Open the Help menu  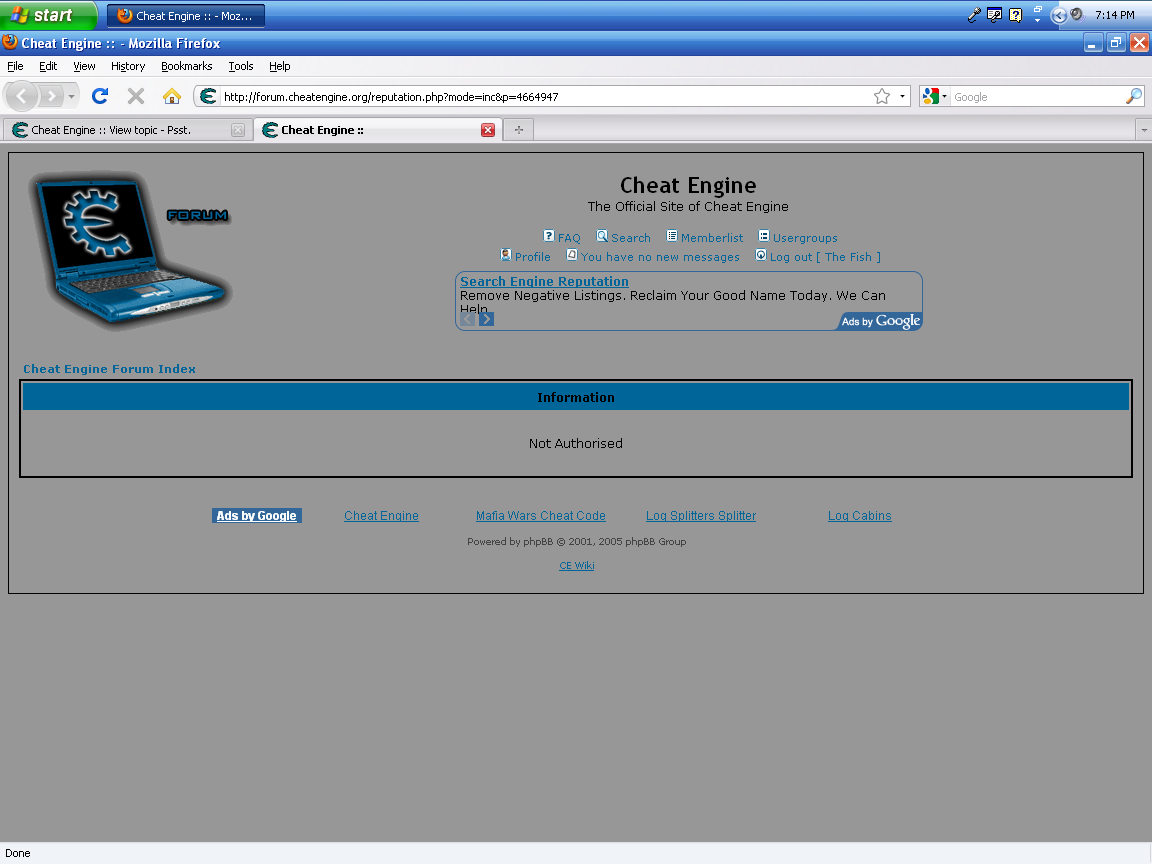[x=279, y=66]
